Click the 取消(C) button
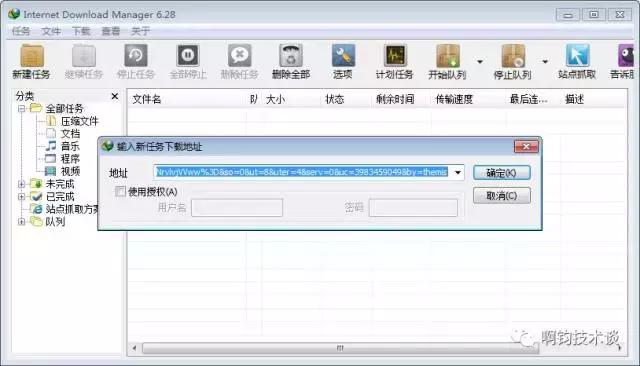Screen dimensions: 640x366 502,196
